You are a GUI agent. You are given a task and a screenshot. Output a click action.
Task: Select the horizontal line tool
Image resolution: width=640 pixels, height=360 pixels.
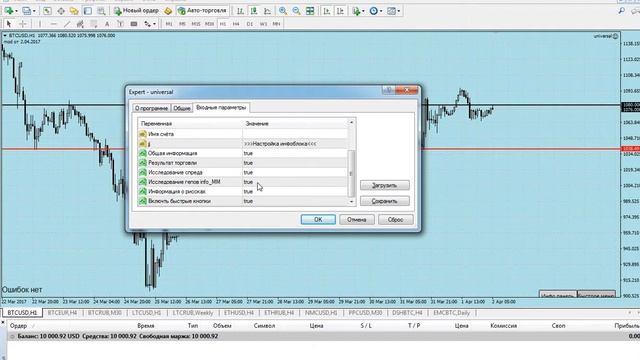[53, 24]
